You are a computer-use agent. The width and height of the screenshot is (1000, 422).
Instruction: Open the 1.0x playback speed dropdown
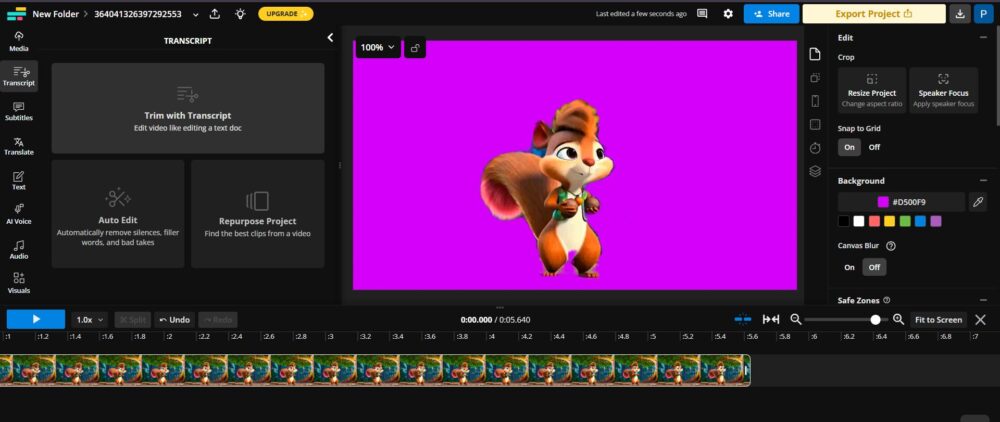pos(89,319)
